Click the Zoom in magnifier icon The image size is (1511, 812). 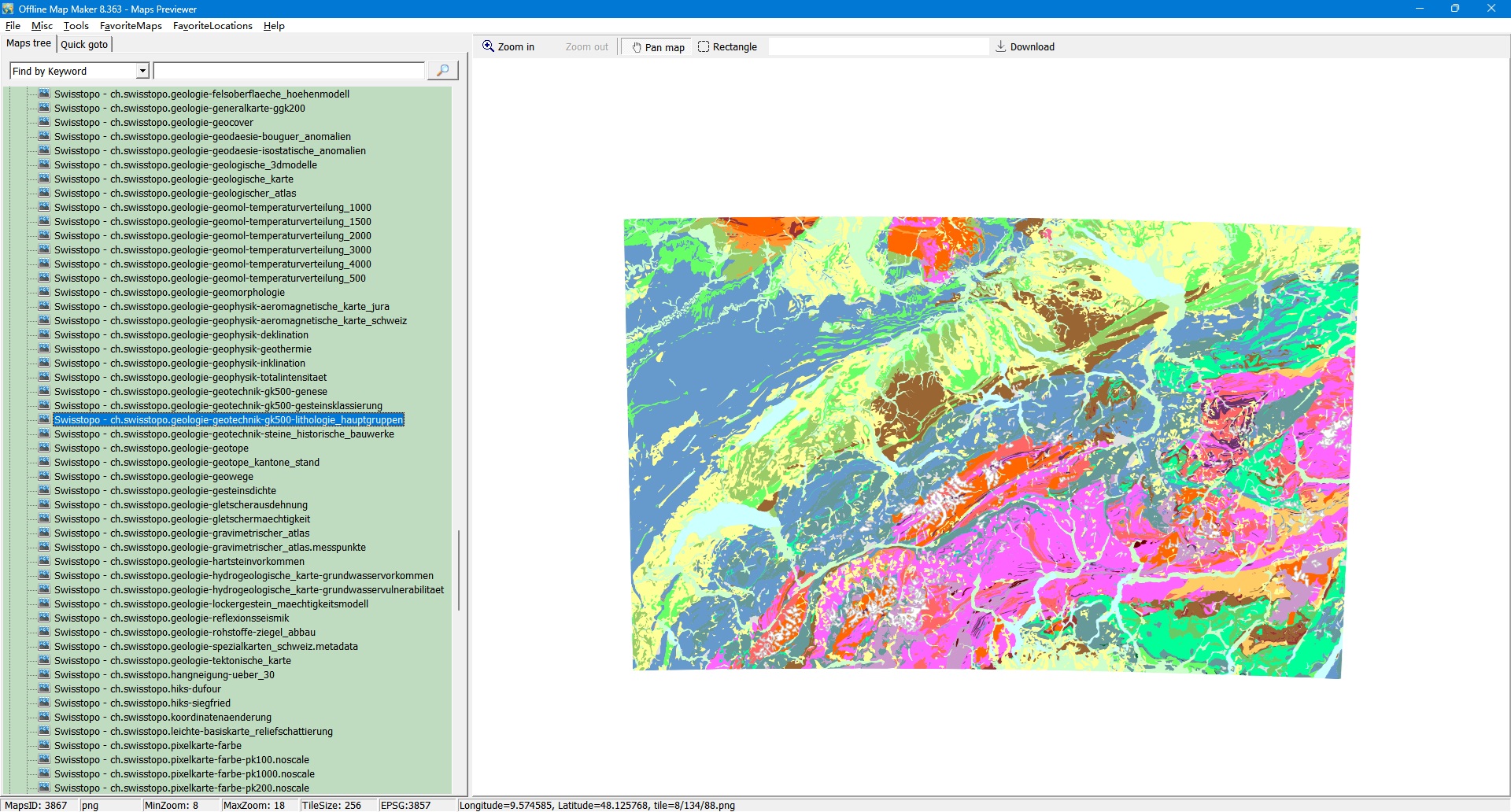[x=488, y=46]
